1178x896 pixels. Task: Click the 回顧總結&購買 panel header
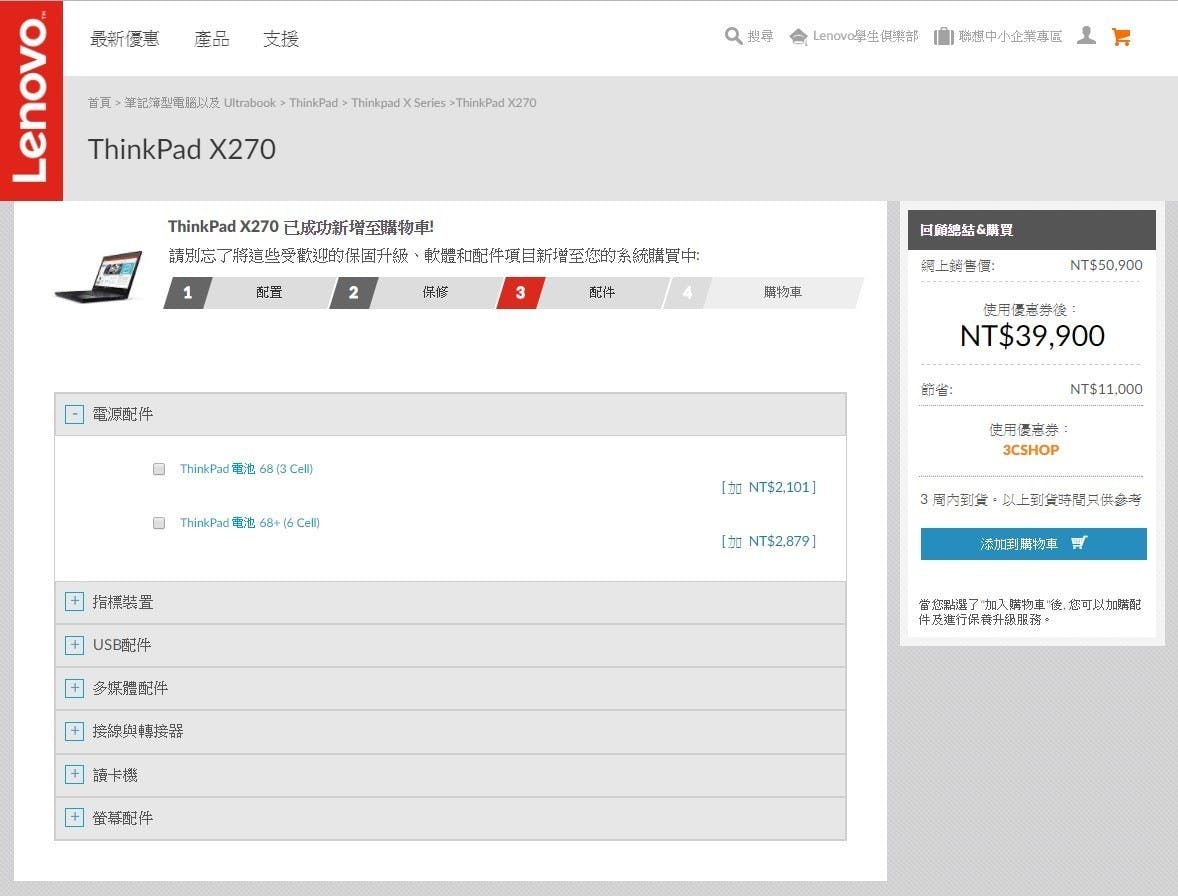(1032, 230)
